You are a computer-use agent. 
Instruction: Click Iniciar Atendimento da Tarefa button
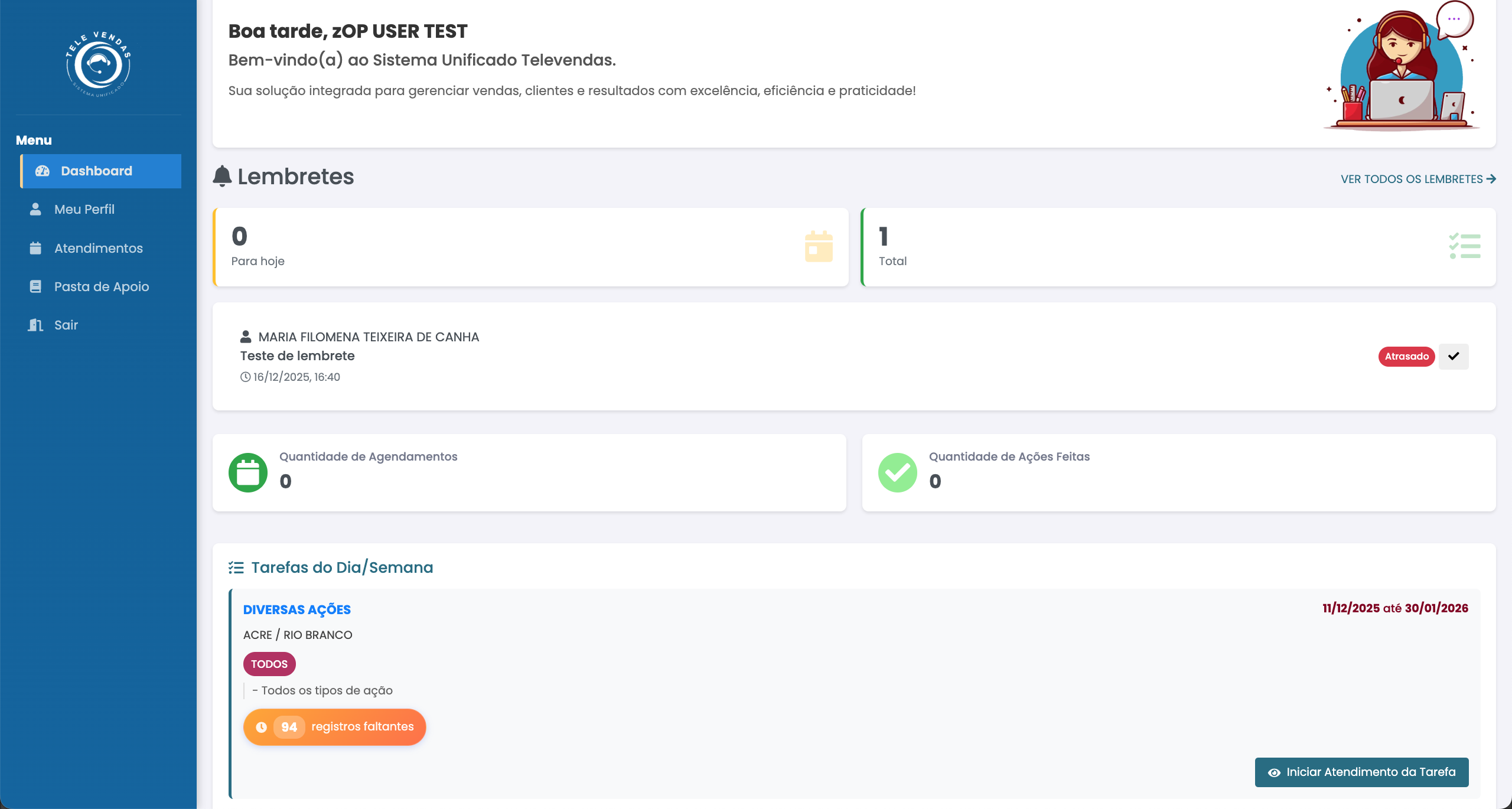coord(1361,772)
